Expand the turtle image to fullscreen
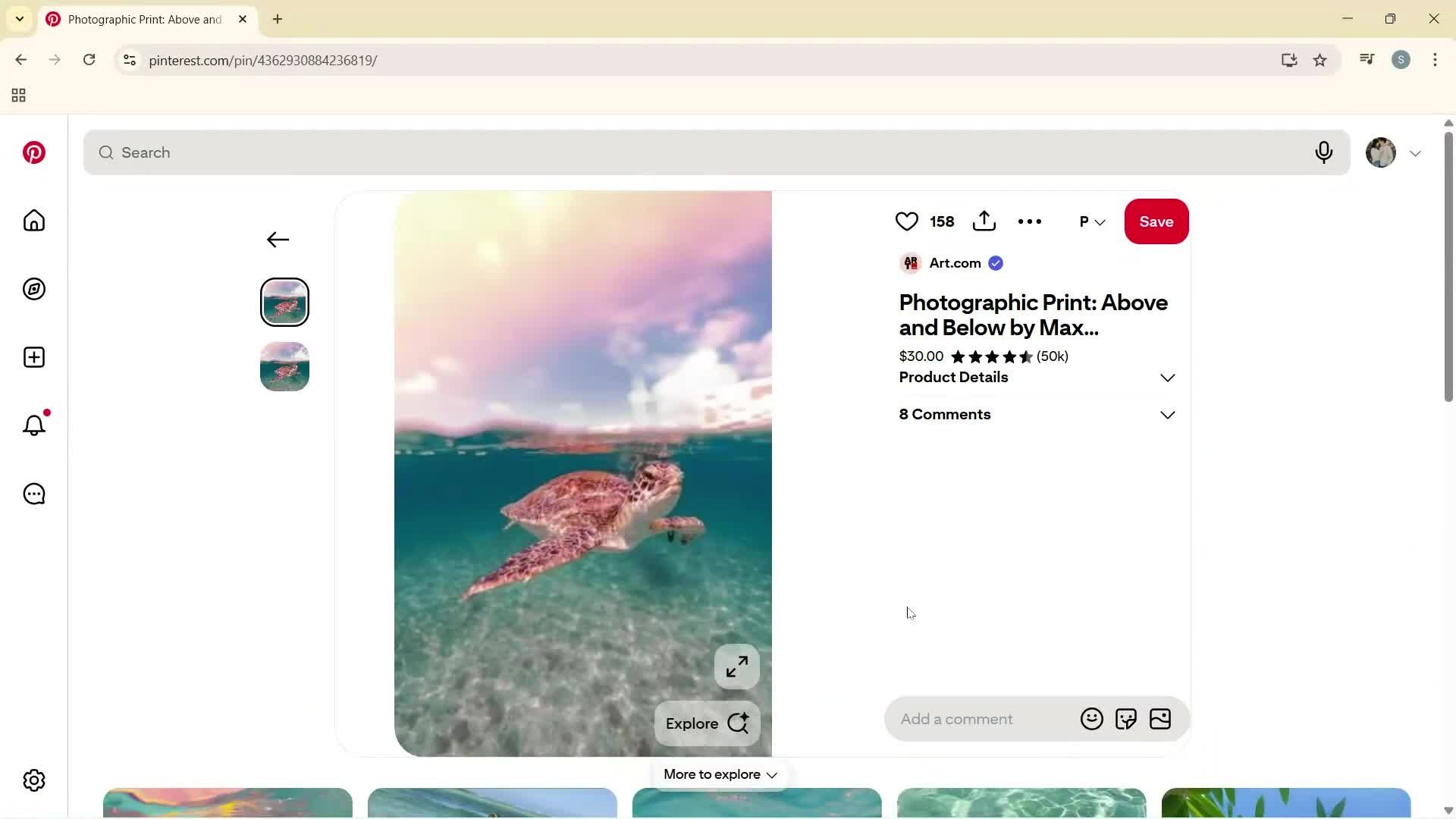The image size is (1456, 819). pos(736,666)
